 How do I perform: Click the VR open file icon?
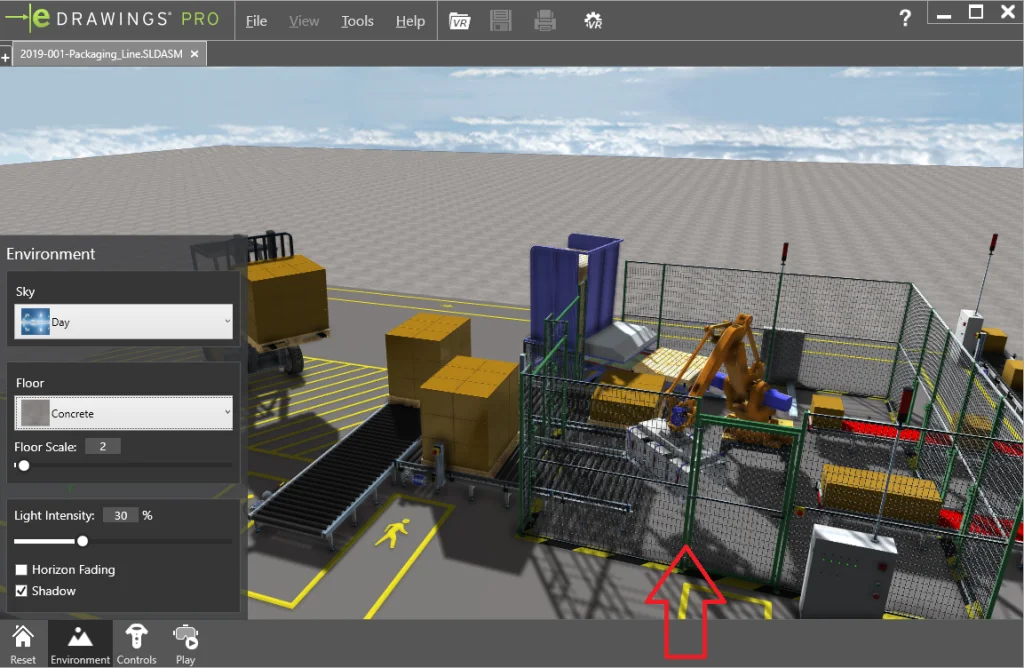click(x=459, y=21)
